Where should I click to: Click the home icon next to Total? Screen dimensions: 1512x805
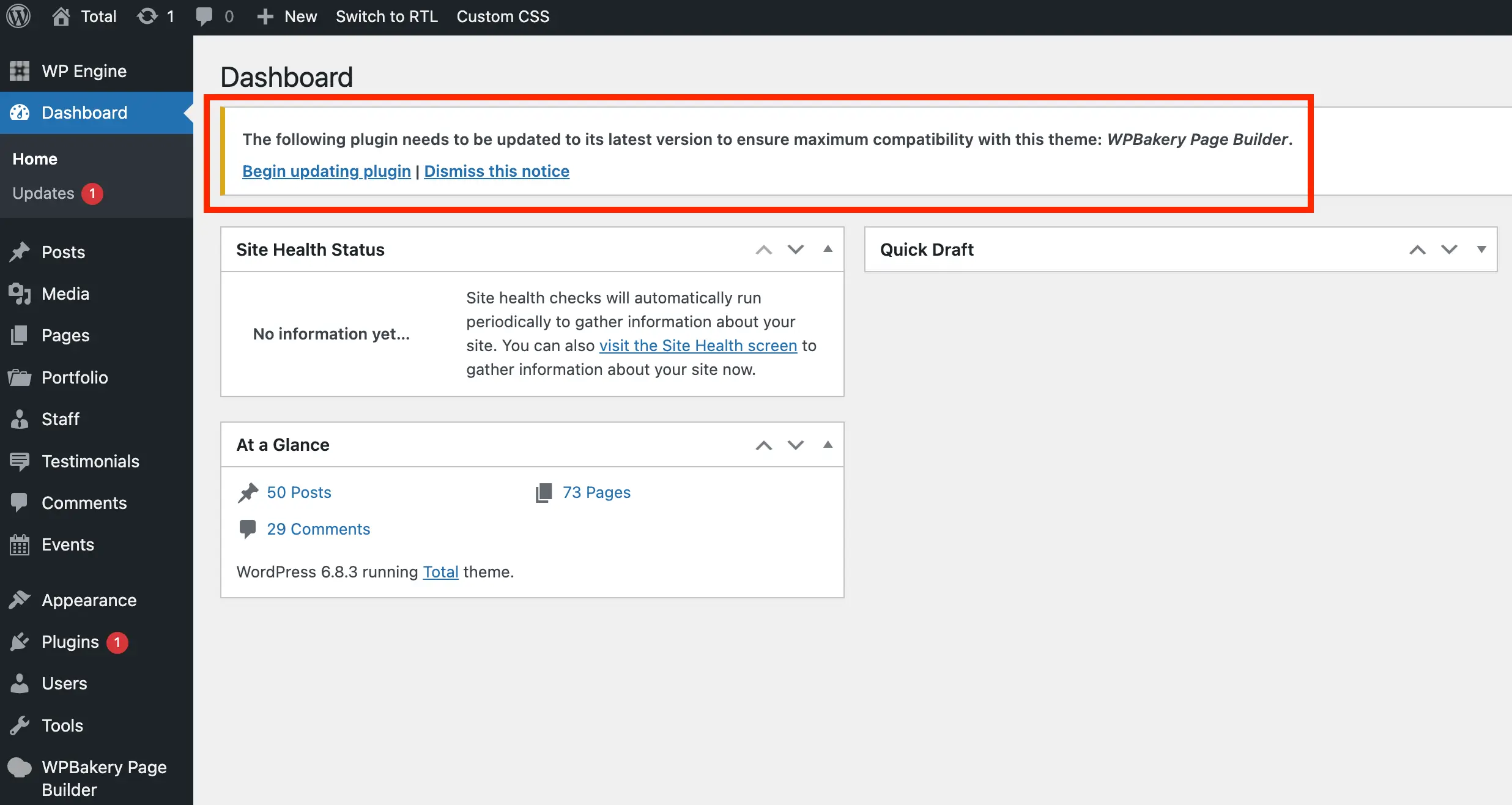click(61, 17)
